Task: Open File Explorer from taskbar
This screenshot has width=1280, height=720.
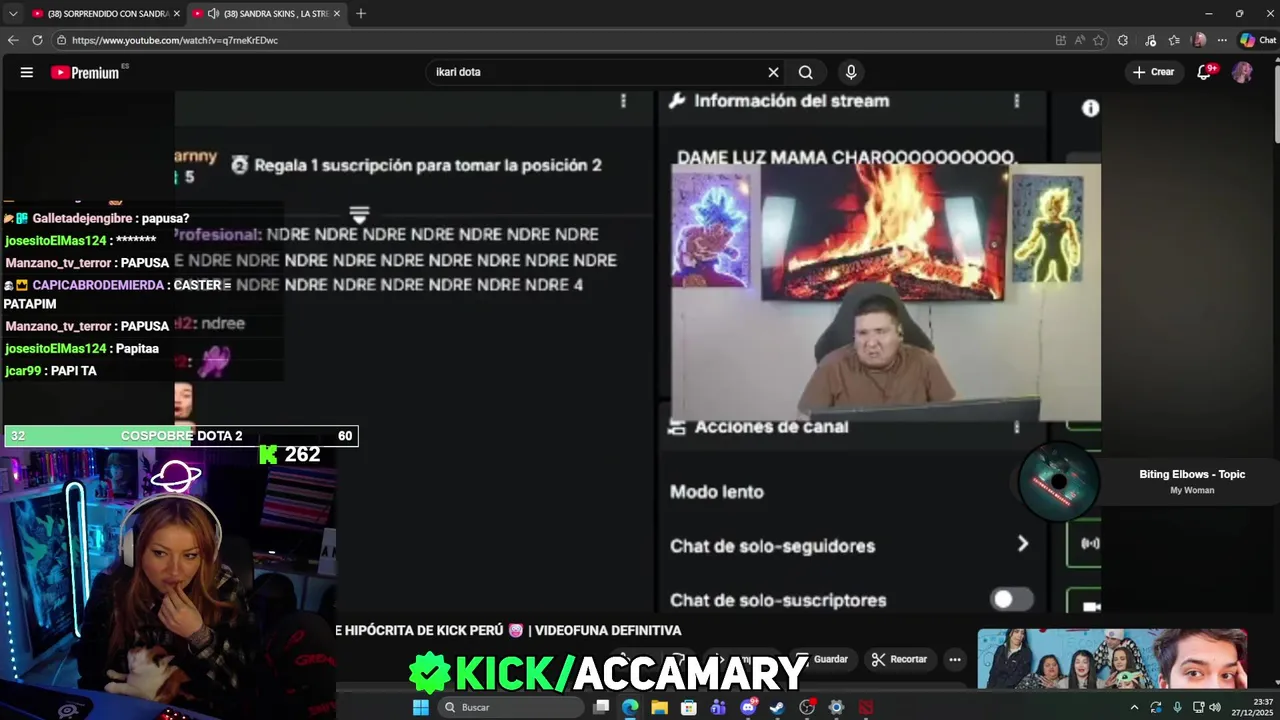Action: click(x=659, y=707)
